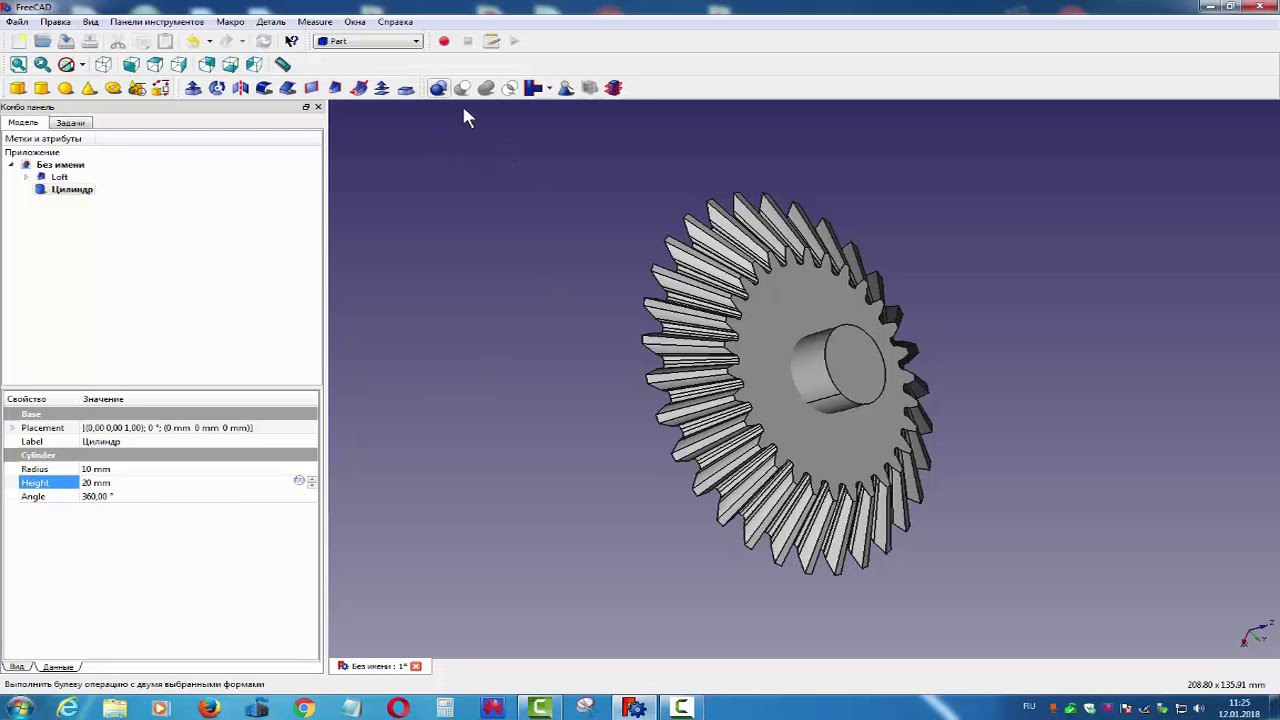Open Google Chrome from the taskbar
The height and width of the screenshot is (720, 1280).
[304, 708]
